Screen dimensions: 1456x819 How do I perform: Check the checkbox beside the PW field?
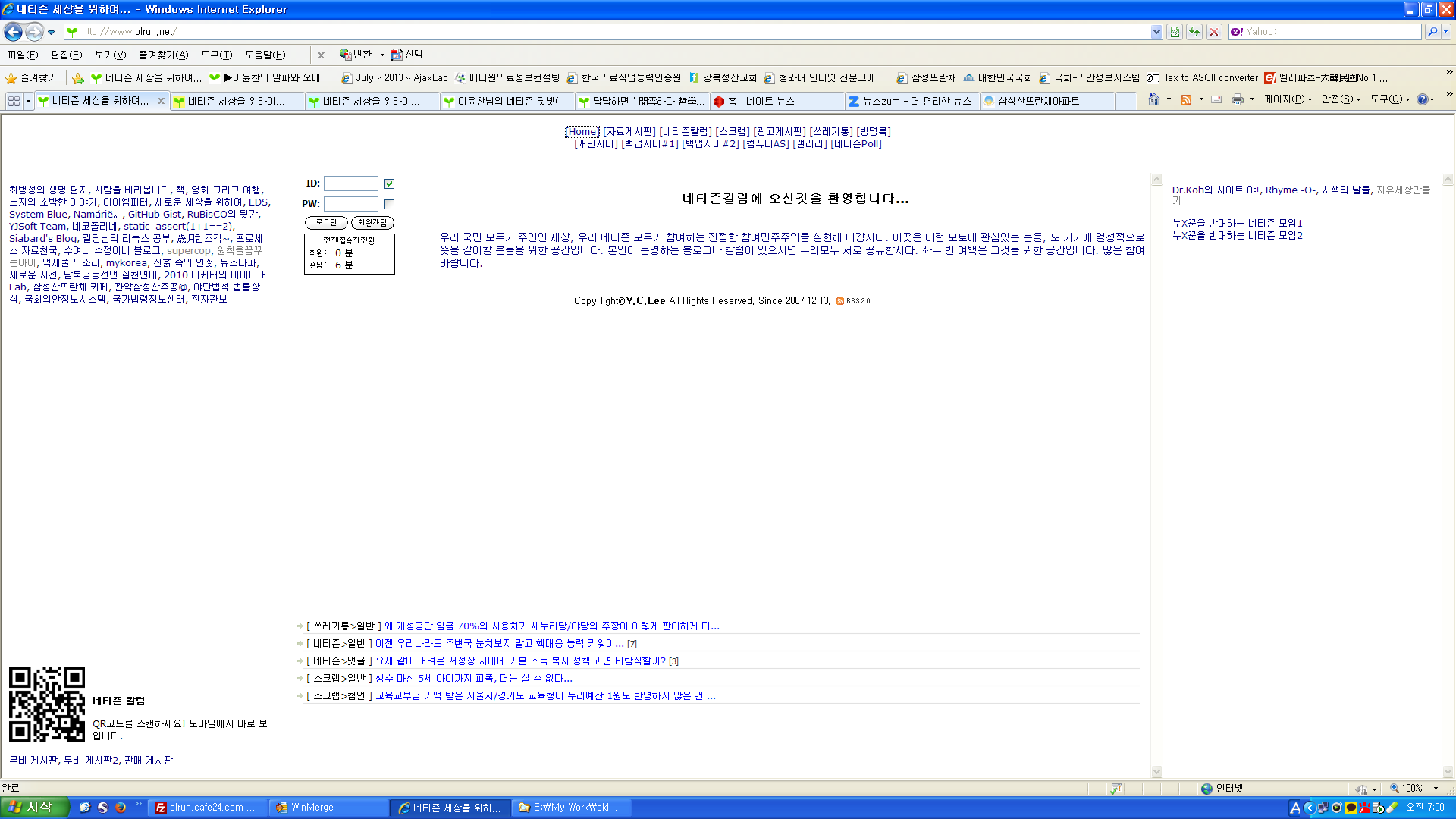(389, 204)
